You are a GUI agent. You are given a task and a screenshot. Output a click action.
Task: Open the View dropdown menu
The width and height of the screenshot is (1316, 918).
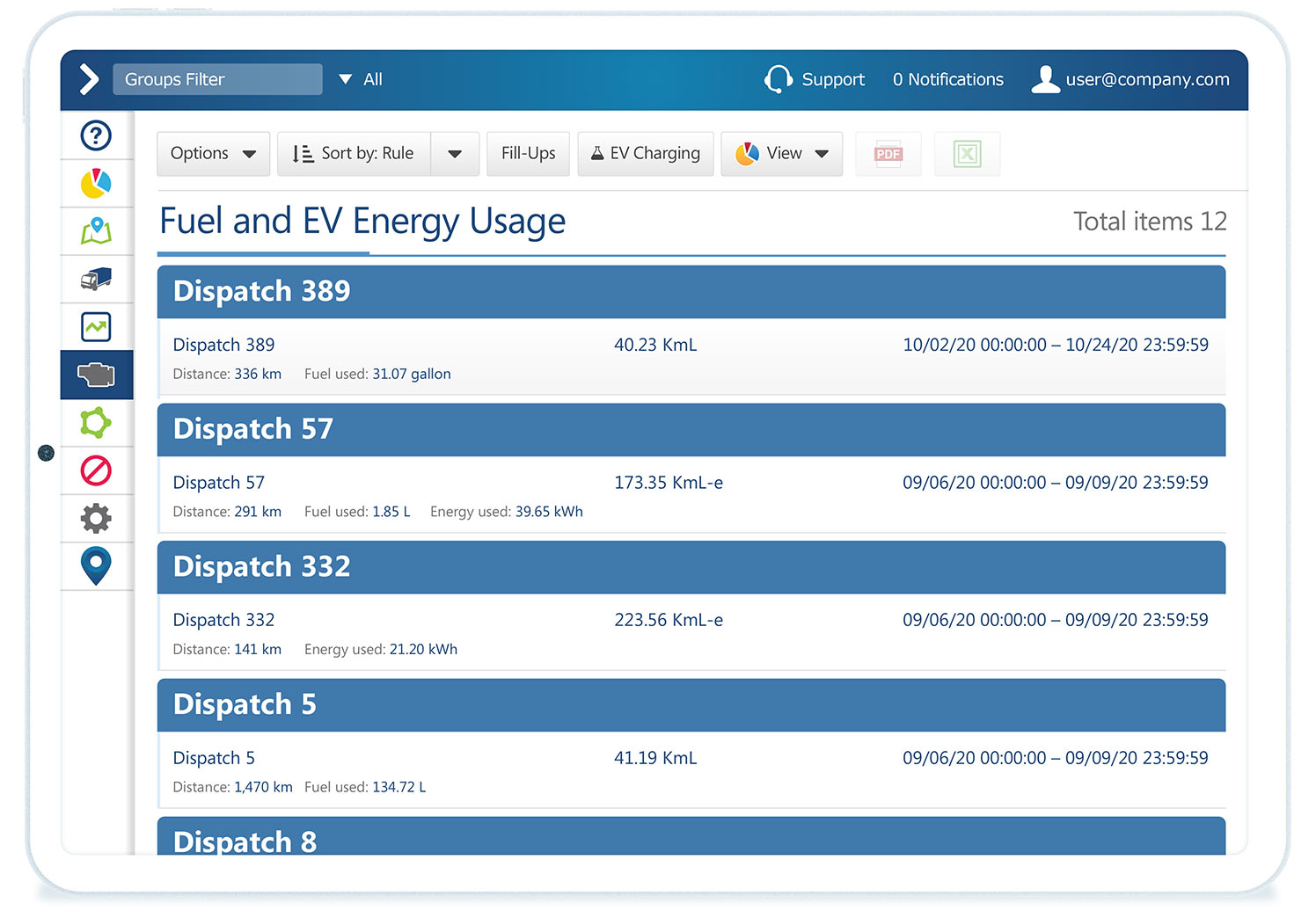[x=781, y=154]
